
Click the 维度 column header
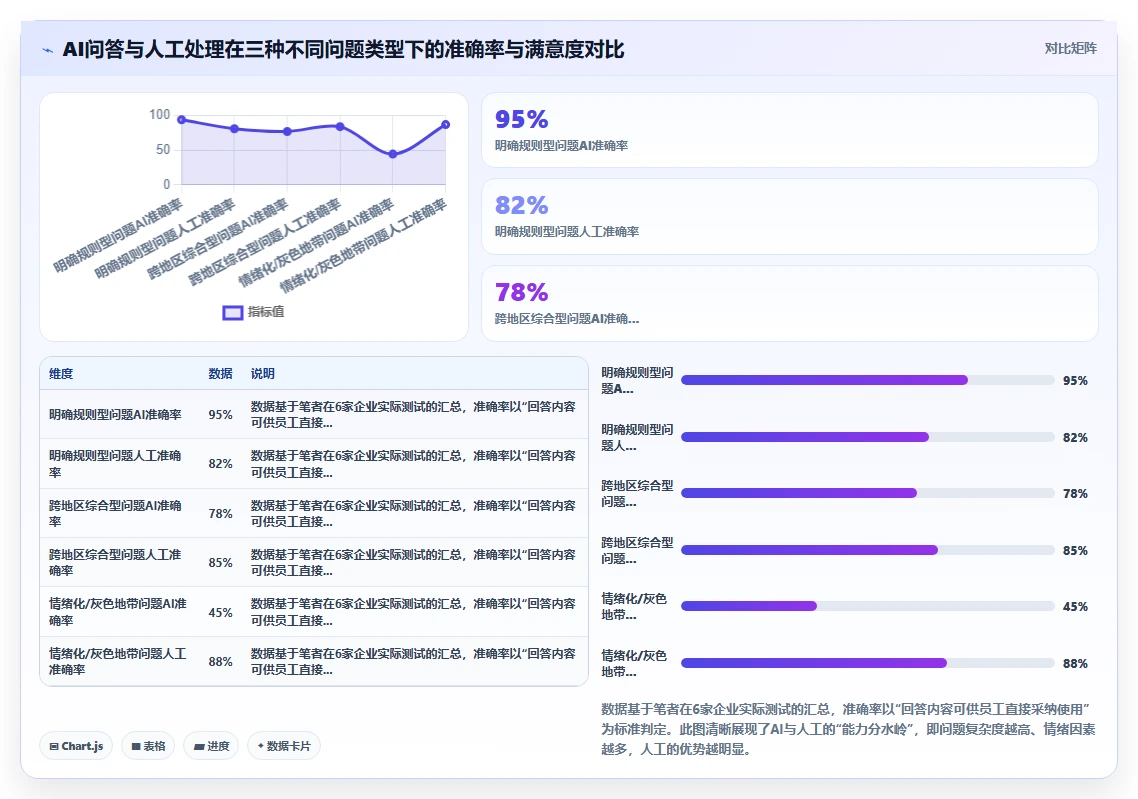pyautogui.click(x=61, y=374)
